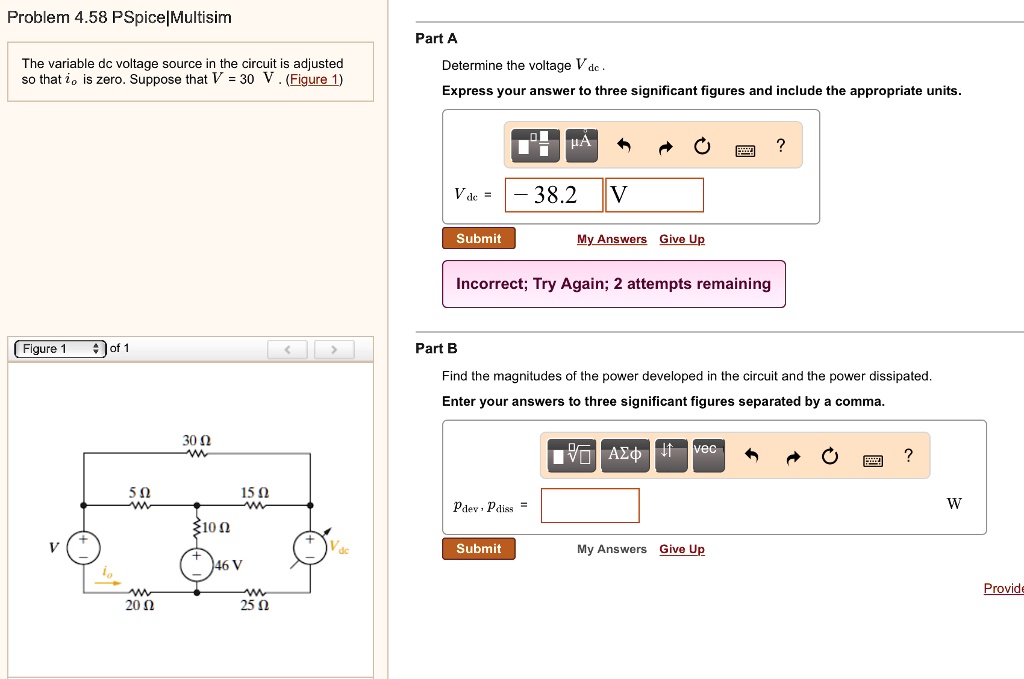
Task: Open My Answers for Part A
Action: point(612,239)
